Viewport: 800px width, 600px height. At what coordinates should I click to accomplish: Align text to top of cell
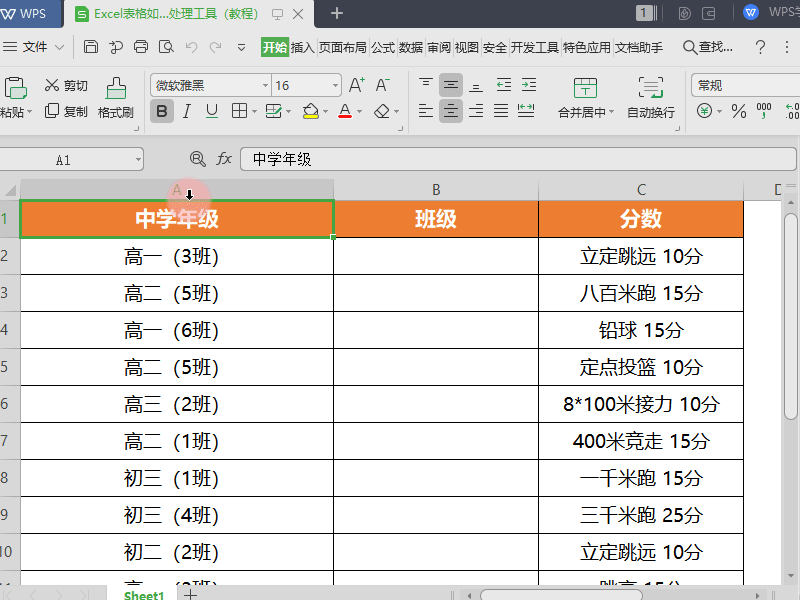(426, 84)
